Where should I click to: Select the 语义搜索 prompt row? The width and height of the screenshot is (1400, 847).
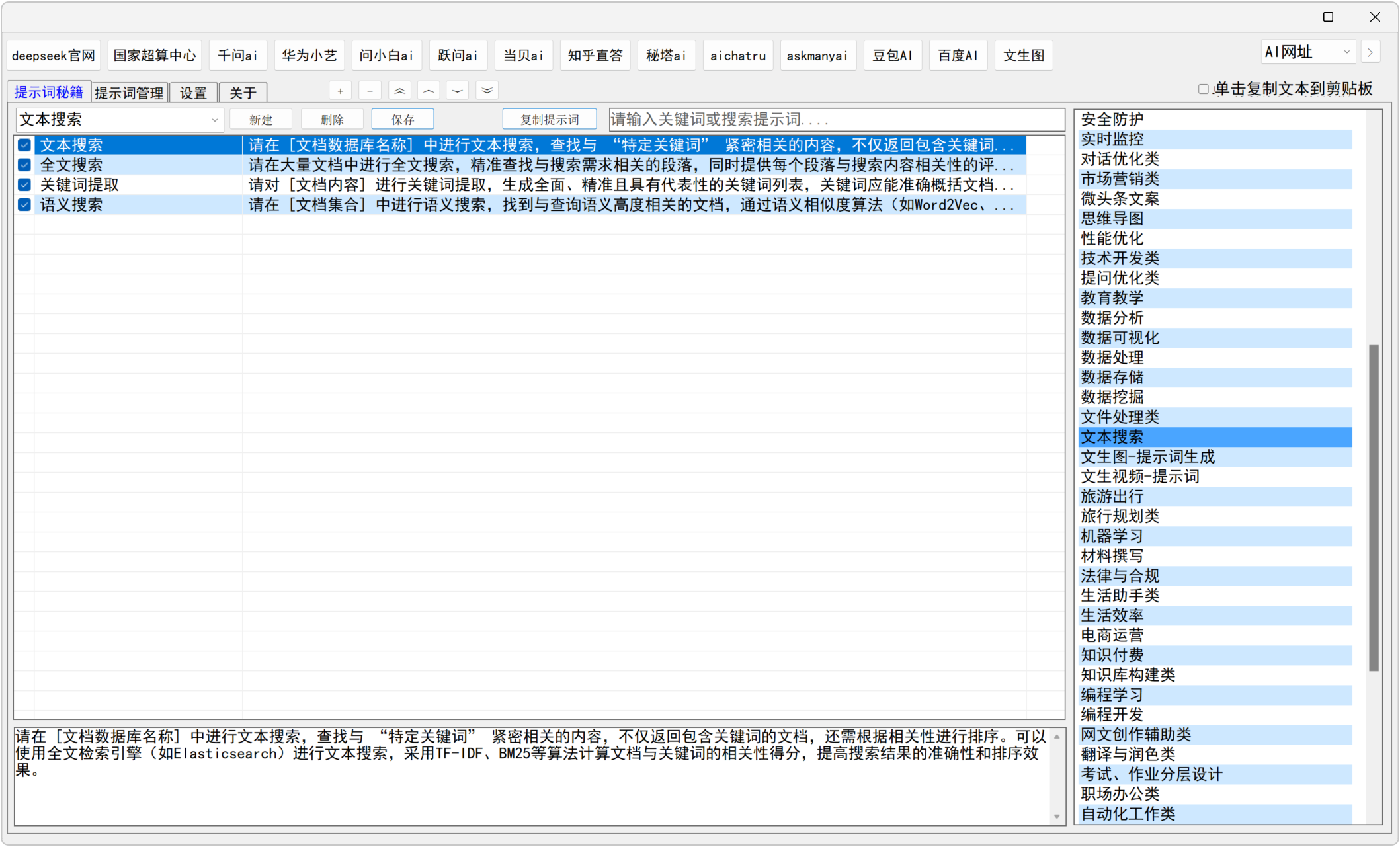[x=520, y=204]
